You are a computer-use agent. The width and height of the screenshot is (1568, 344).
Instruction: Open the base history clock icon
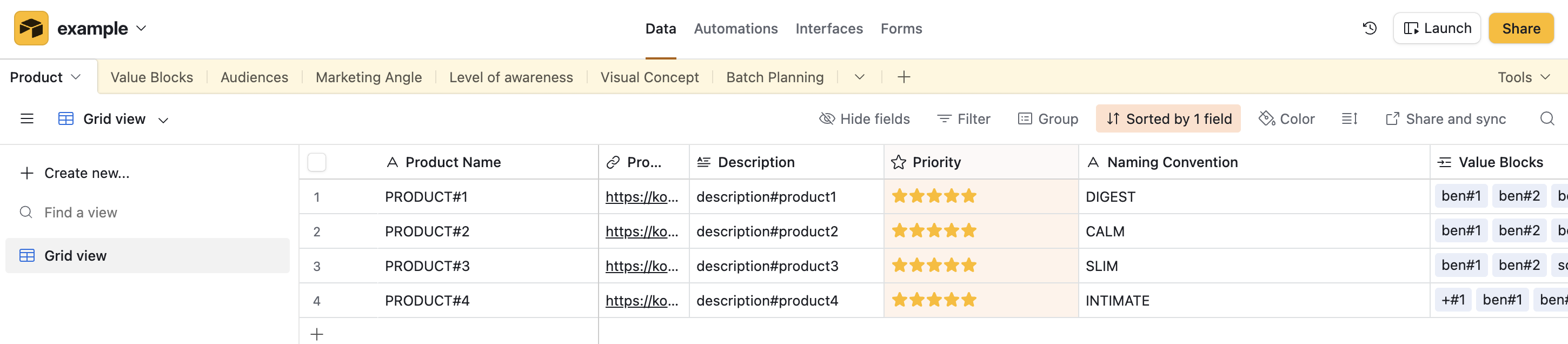point(1370,28)
